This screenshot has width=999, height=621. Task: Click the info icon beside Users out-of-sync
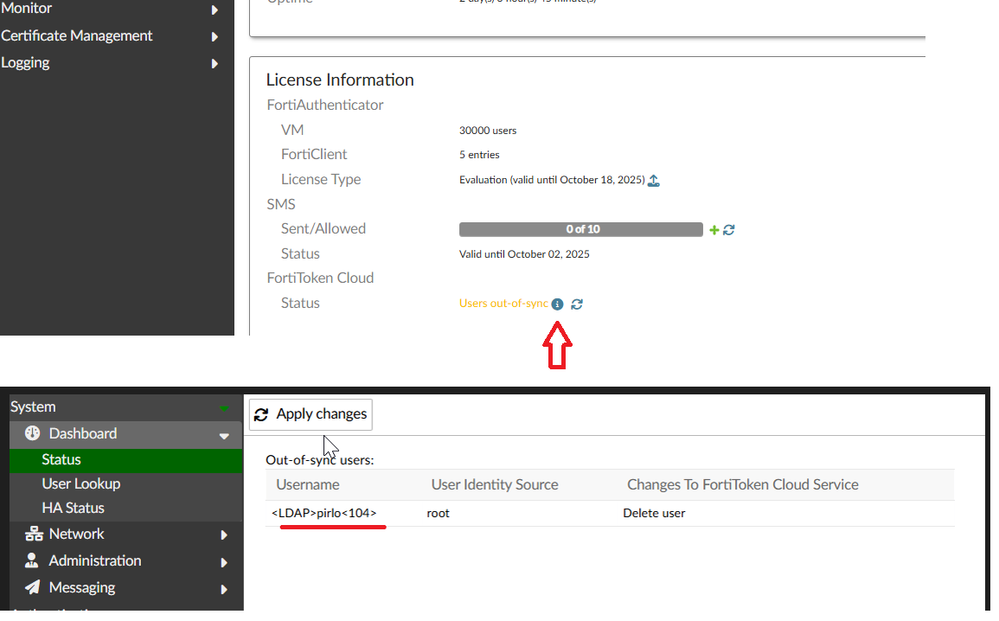coord(557,304)
